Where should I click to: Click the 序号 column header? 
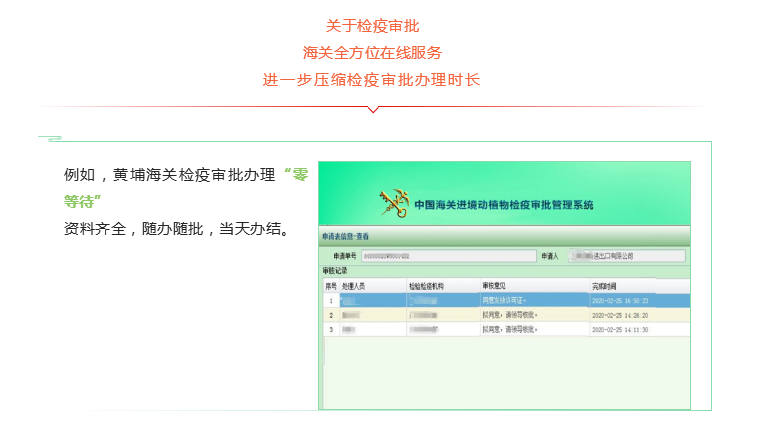click(x=331, y=286)
